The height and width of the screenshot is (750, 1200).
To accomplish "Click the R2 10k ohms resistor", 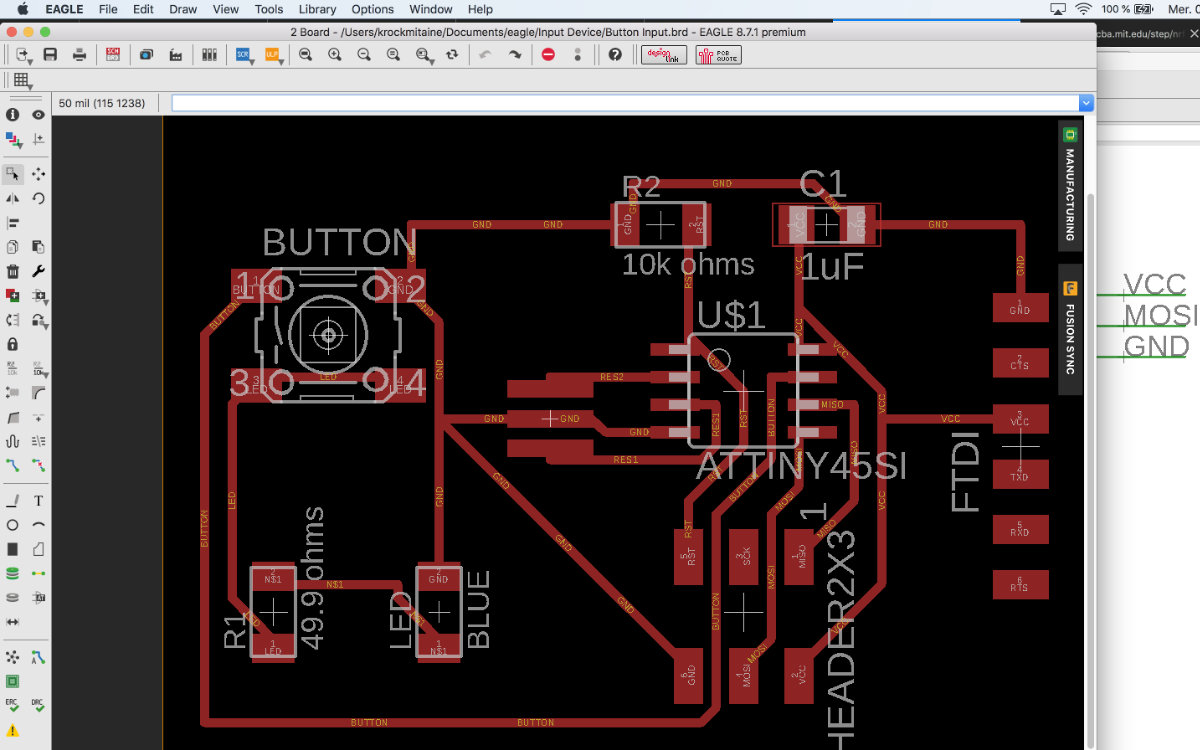I will (x=661, y=225).
